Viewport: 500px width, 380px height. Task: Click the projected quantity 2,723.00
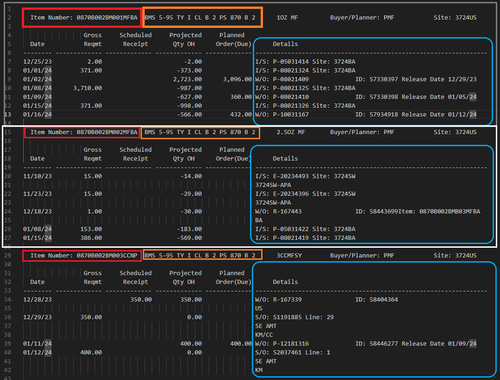pos(187,79)
